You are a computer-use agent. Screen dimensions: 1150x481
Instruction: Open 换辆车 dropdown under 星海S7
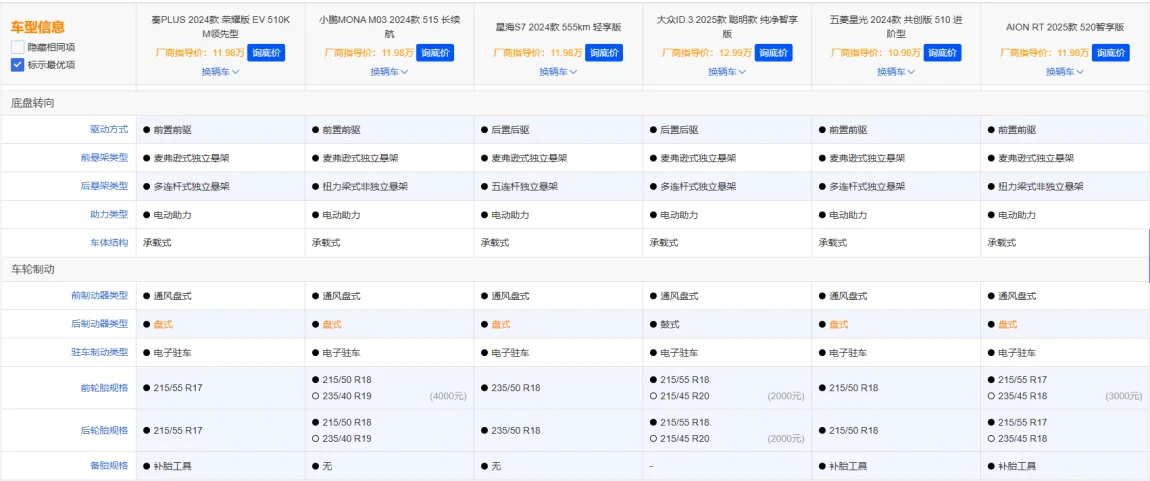pos(558,72)
